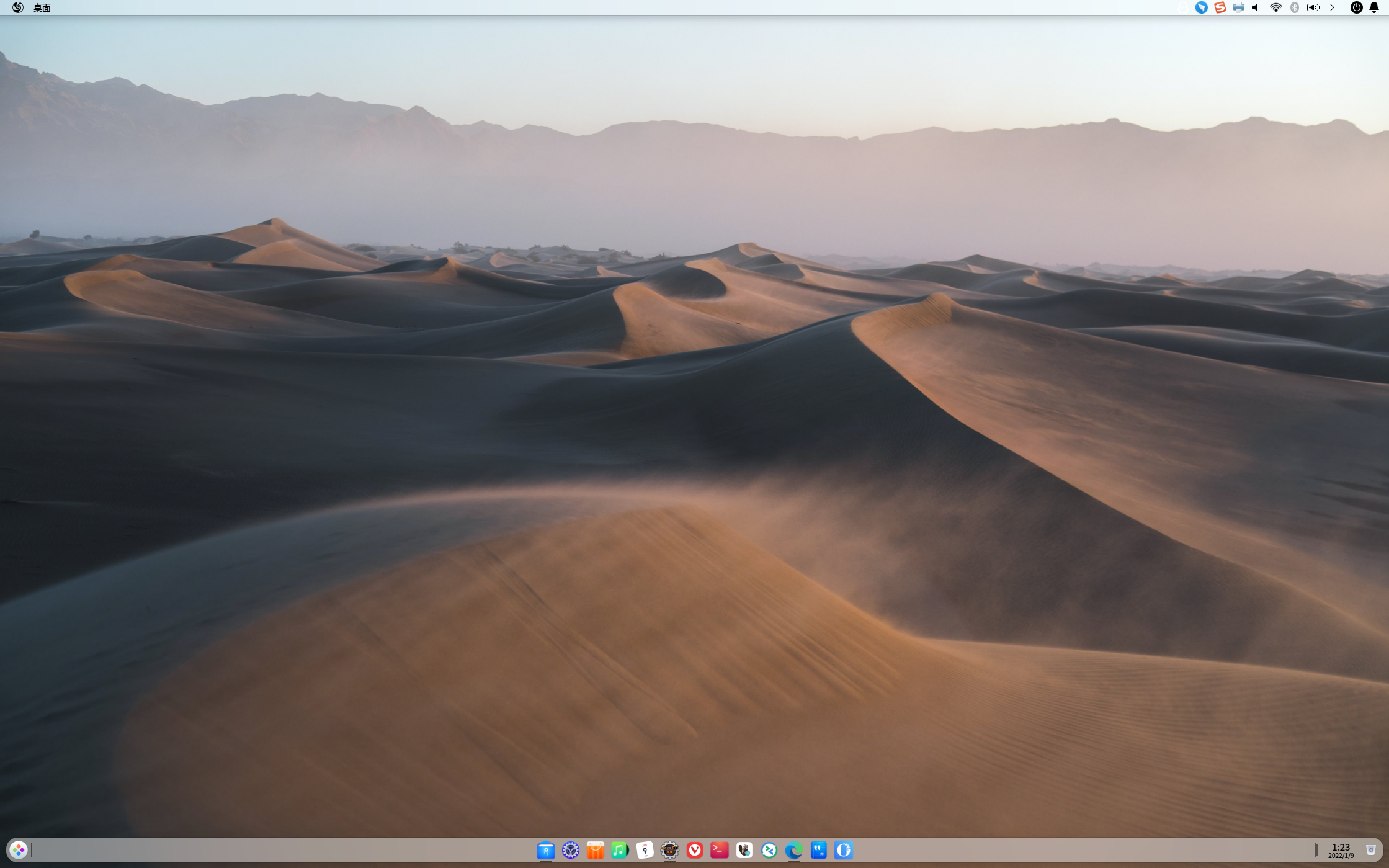Expand the tray with the chevron arrow
The width and height of the screenshot is (1389, 868).
1332,7
